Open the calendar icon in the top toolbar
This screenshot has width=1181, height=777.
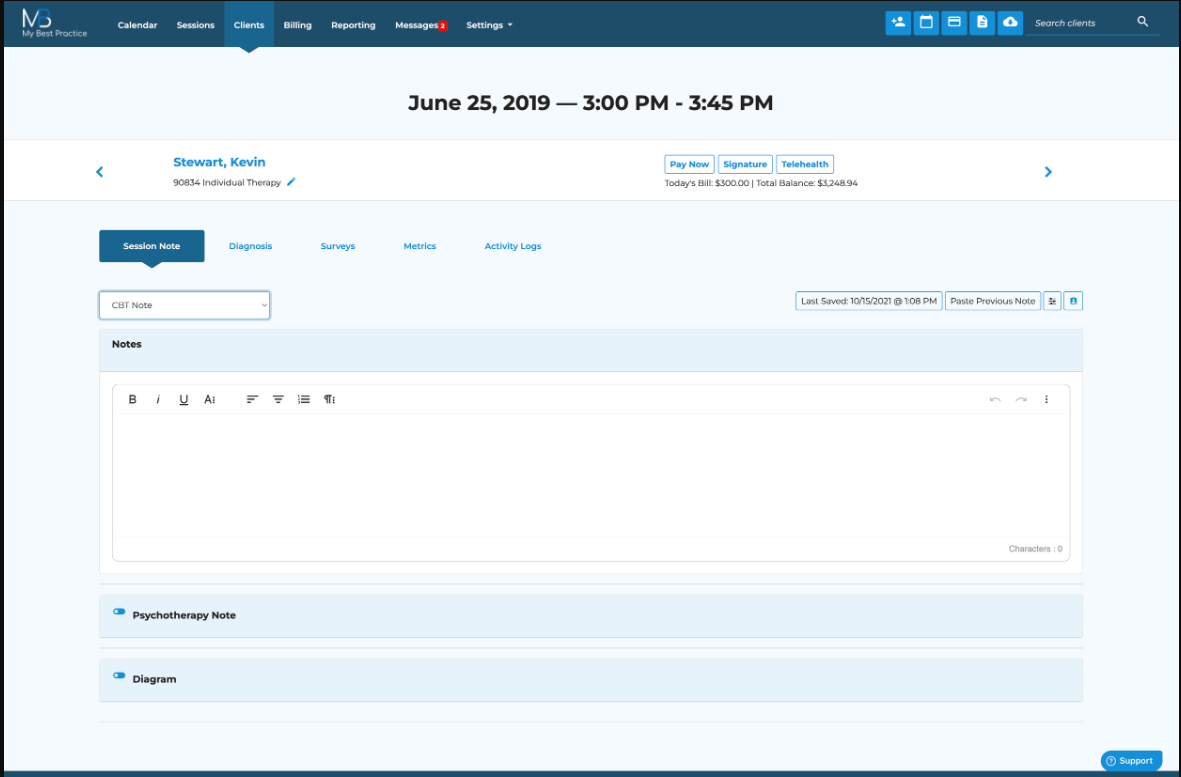925,22
